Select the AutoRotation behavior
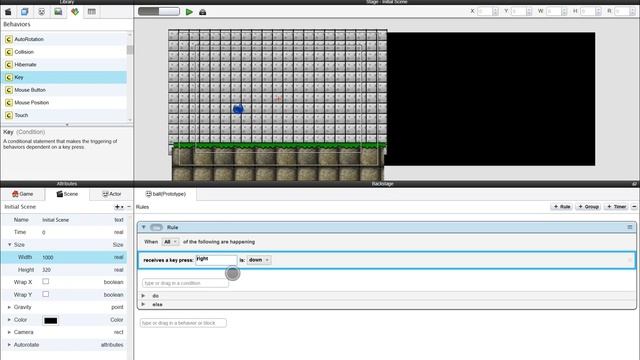The image size is (640, 360). click(64, 39)
